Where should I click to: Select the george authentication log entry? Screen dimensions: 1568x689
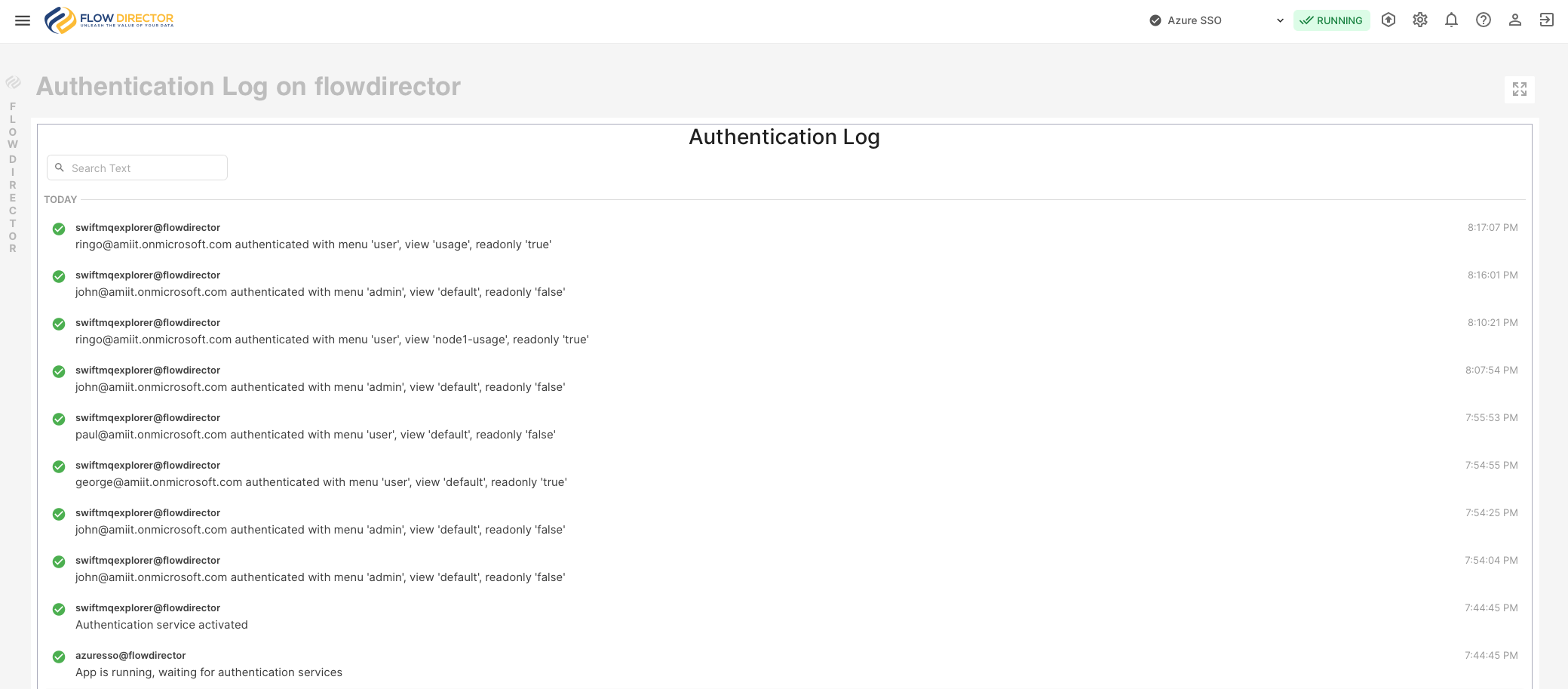pos(321,482)
